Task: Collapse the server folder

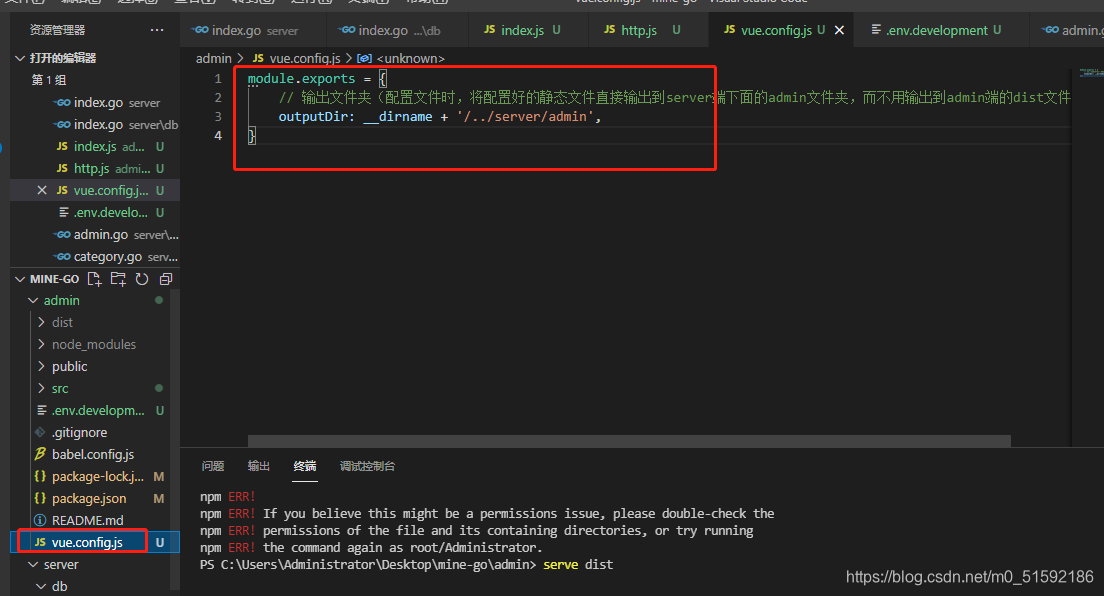Action: click(33, 564)
